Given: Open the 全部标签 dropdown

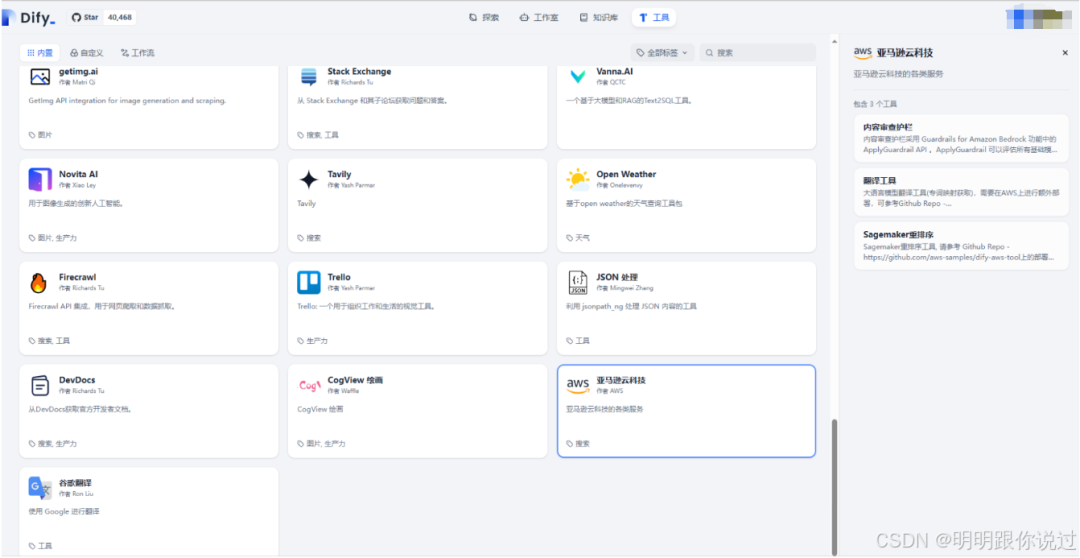Looking at the screenshot, I should pos(661,52).
